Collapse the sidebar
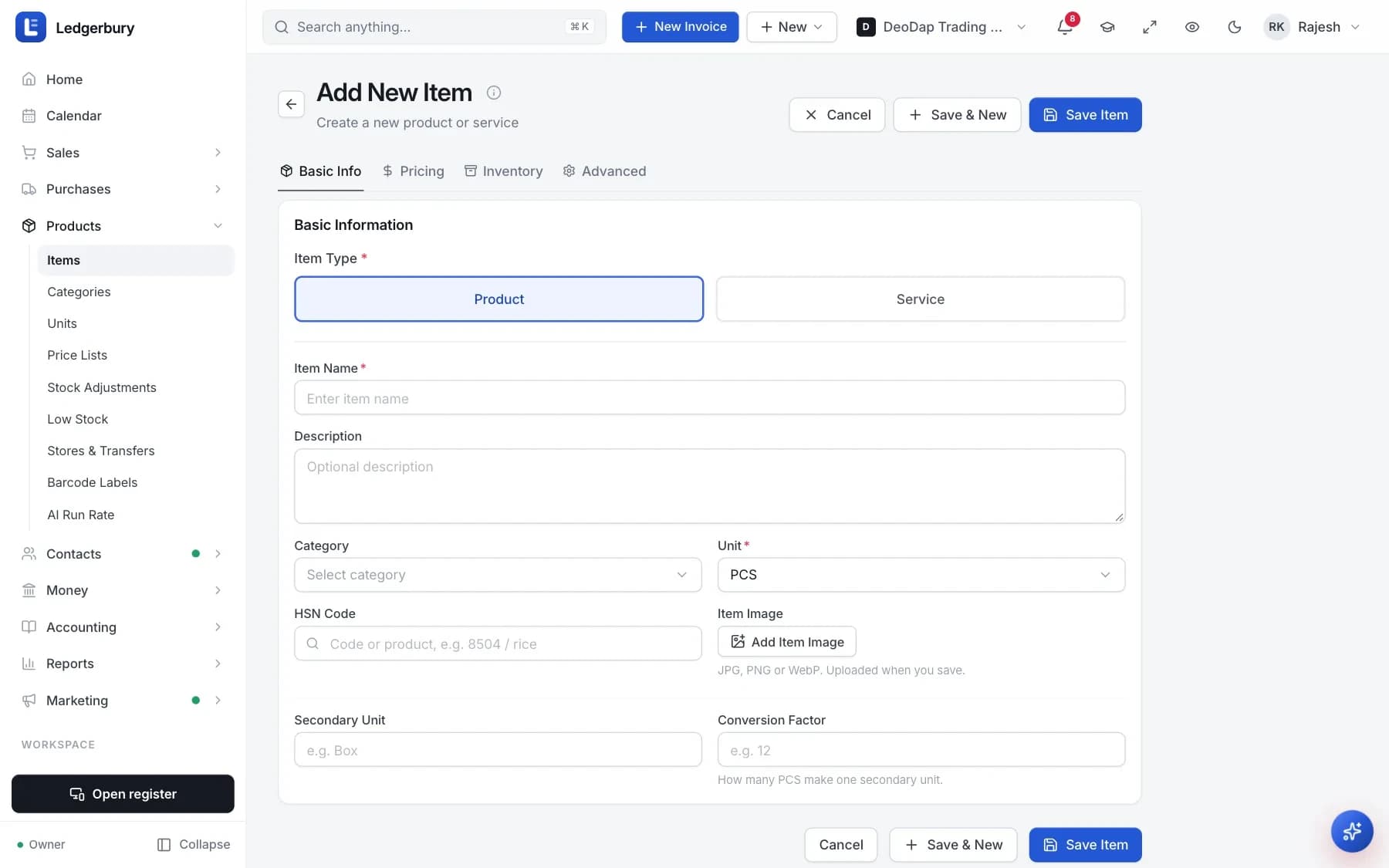Viewport: 1389px width, 868px height. click(193, 845)
